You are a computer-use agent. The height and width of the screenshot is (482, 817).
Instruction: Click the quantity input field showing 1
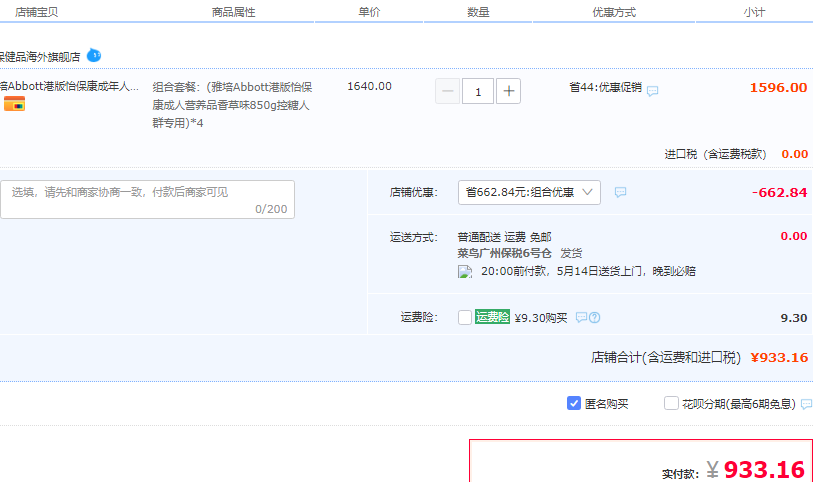[478, 91]
